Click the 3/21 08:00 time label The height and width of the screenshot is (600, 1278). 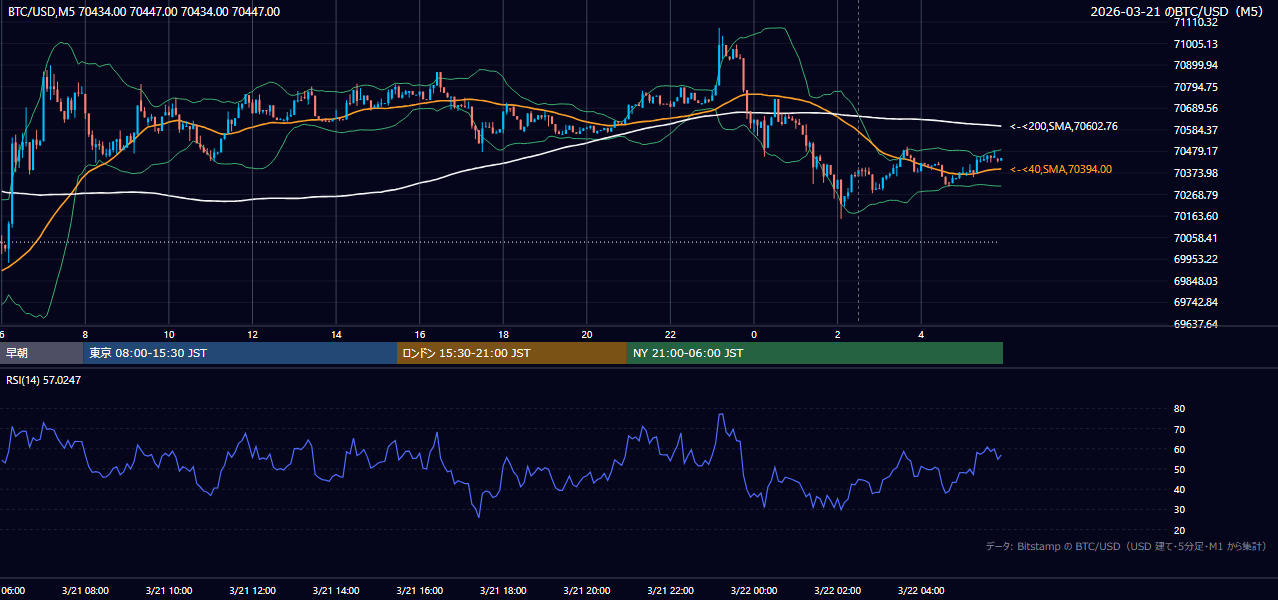[84, 591]
